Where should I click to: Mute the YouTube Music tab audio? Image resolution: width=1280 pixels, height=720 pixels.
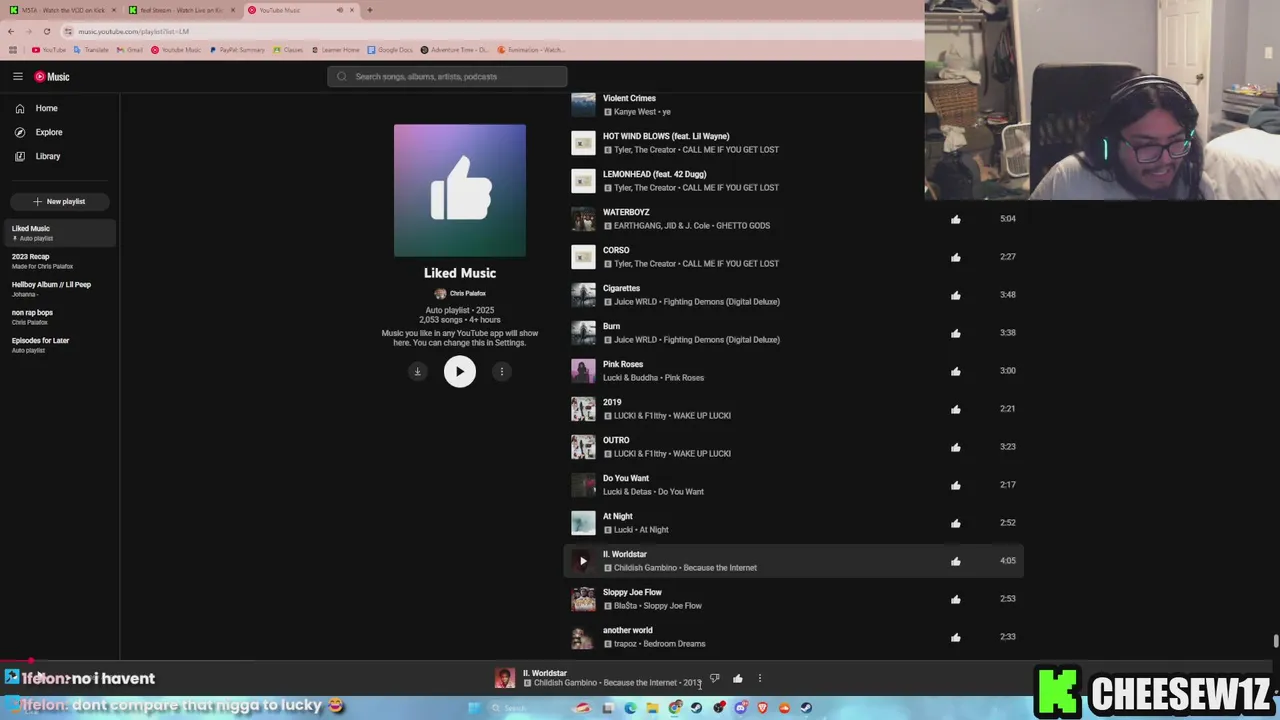coord(339,10)
